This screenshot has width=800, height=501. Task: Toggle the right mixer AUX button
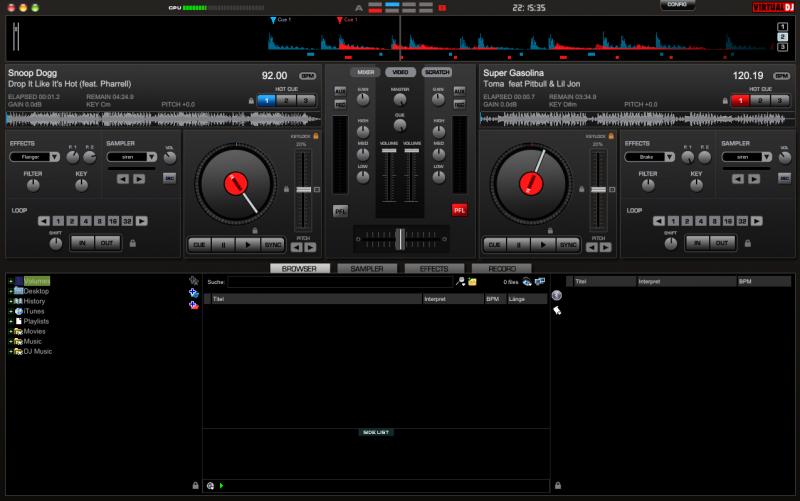coord(459,91)
